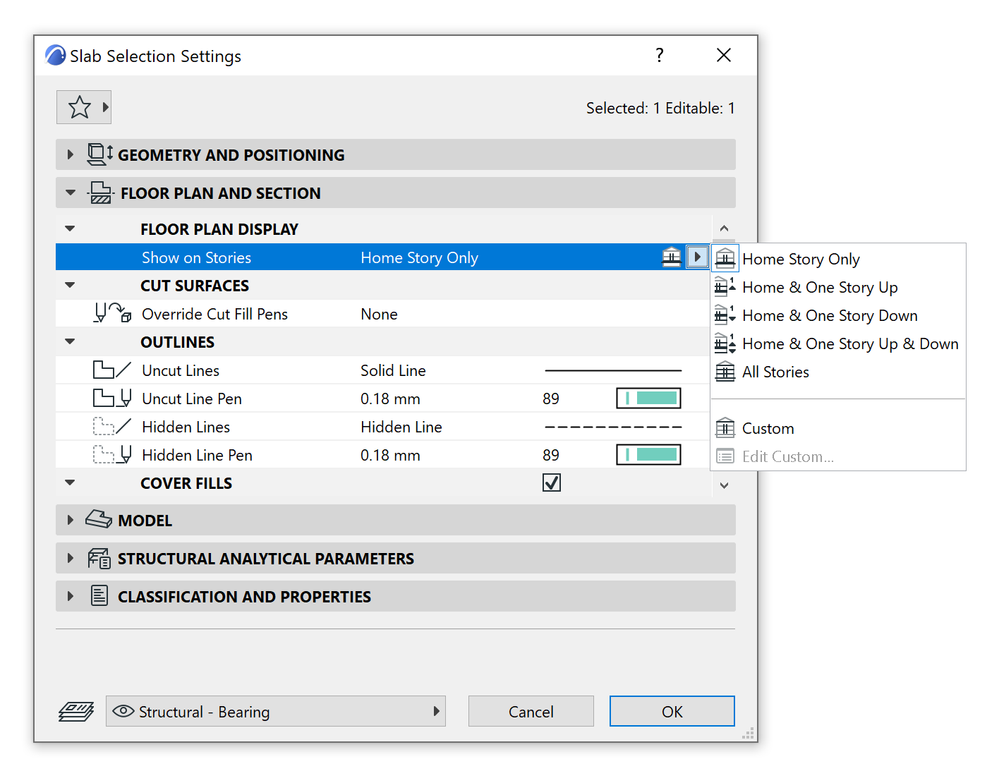Select the Custom stories option
Viewport: 999px width, 778px height.
point(767,428)
